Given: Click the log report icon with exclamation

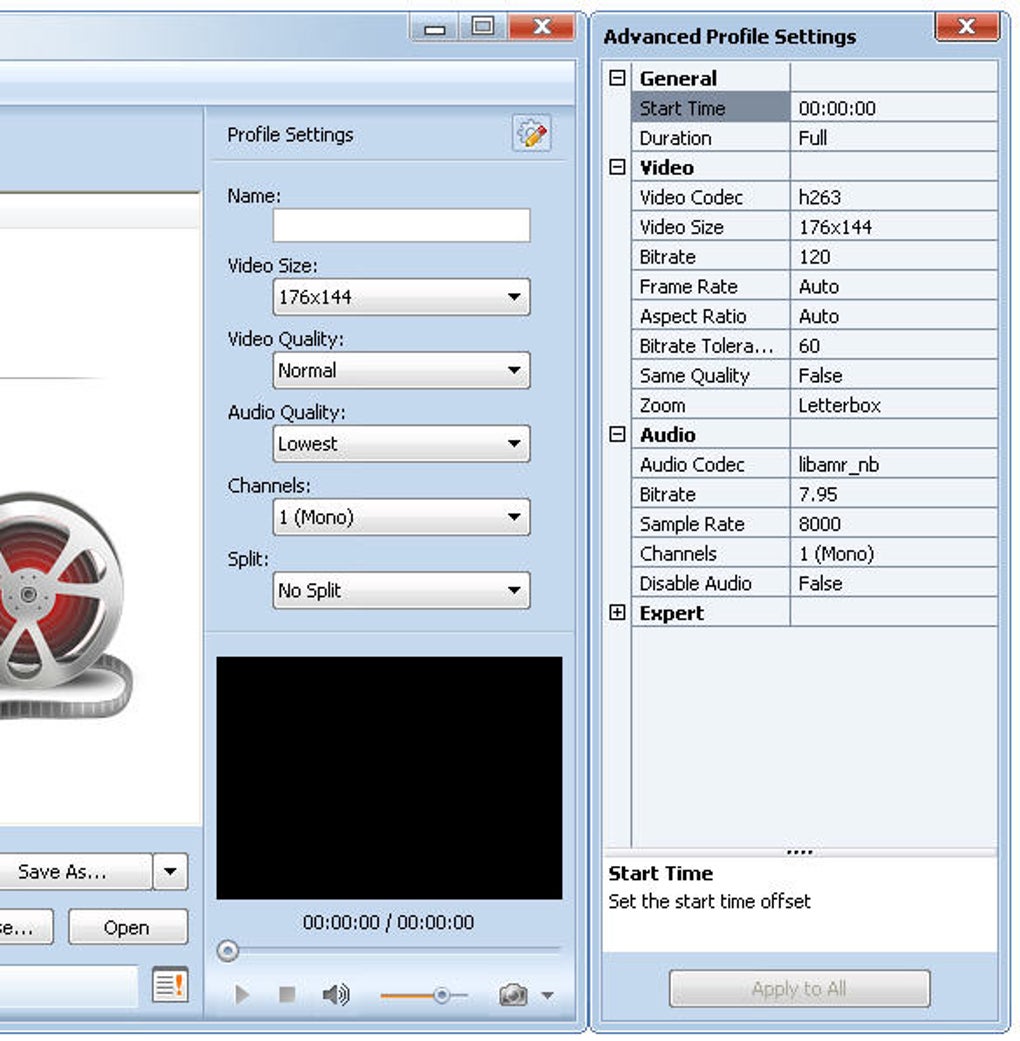Looking at the screenshot, I should [x=170, y=985].
